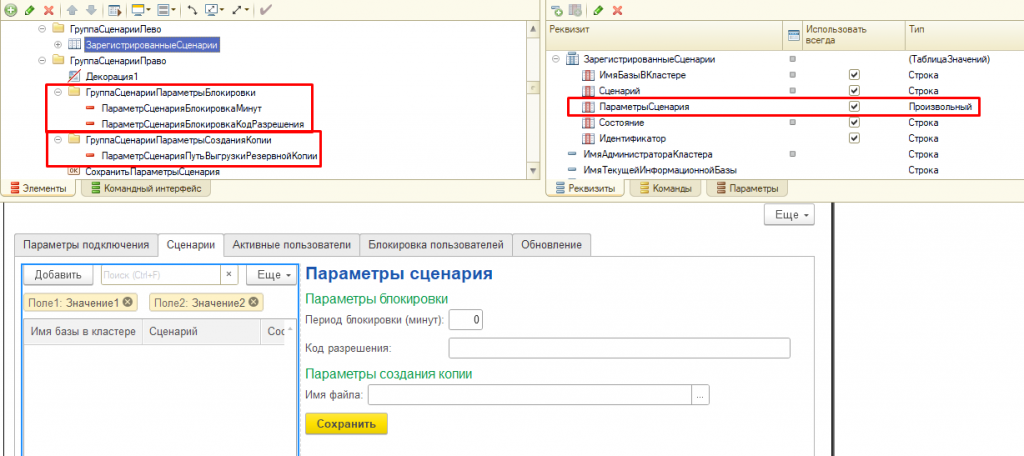Click the column icon beside Сценарий attribute
Viewport: 1024px width, 456px height.
[587, 91]
